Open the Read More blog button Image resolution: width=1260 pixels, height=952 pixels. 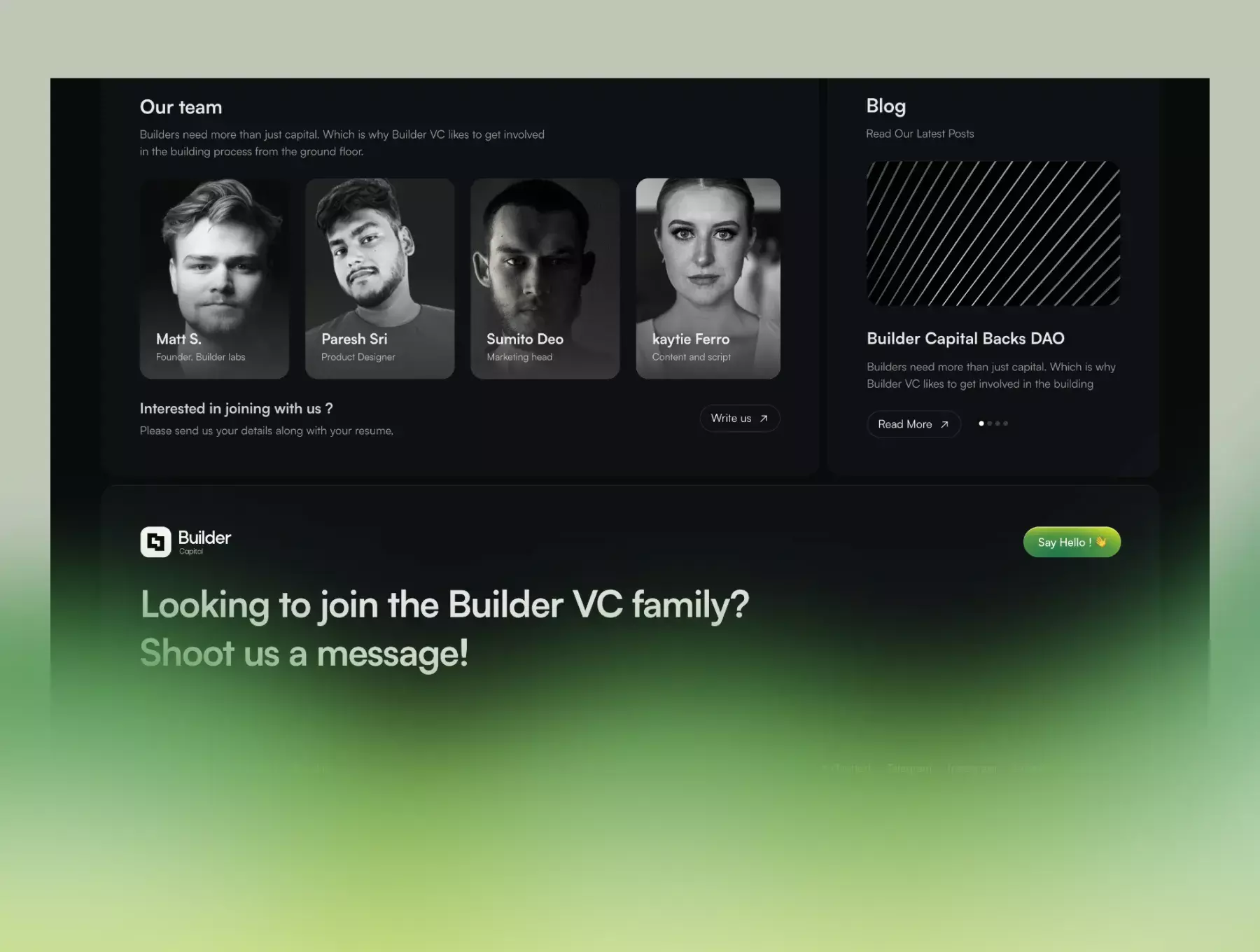pos(913,424)
